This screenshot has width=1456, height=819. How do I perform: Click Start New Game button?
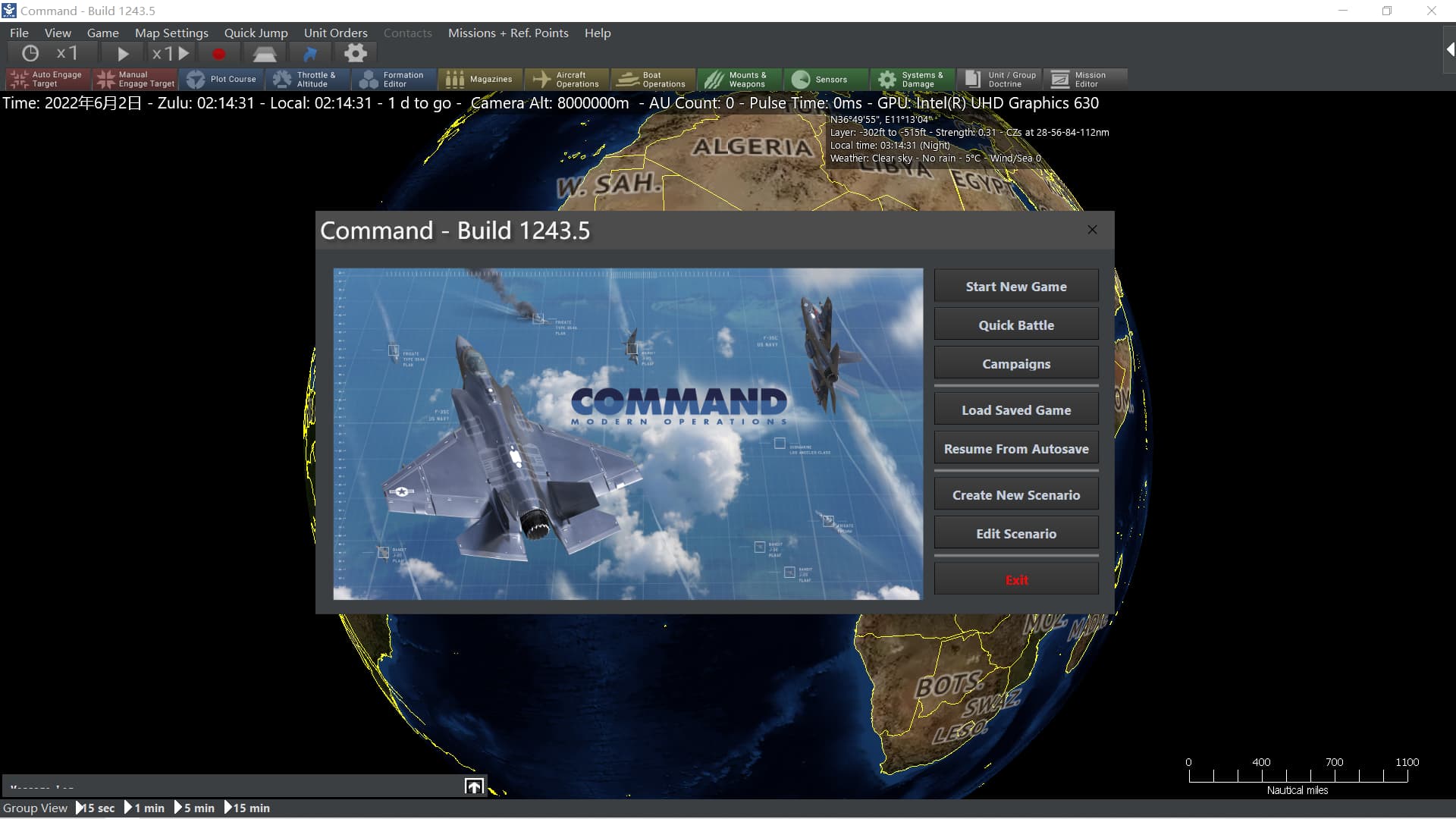[x=1016, y=286]
